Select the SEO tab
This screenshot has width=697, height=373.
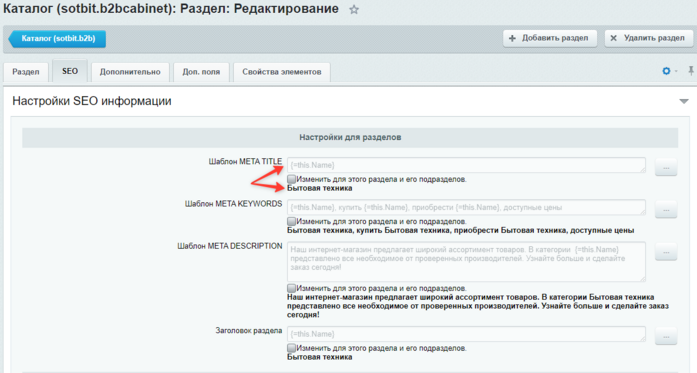click(70, 71)
